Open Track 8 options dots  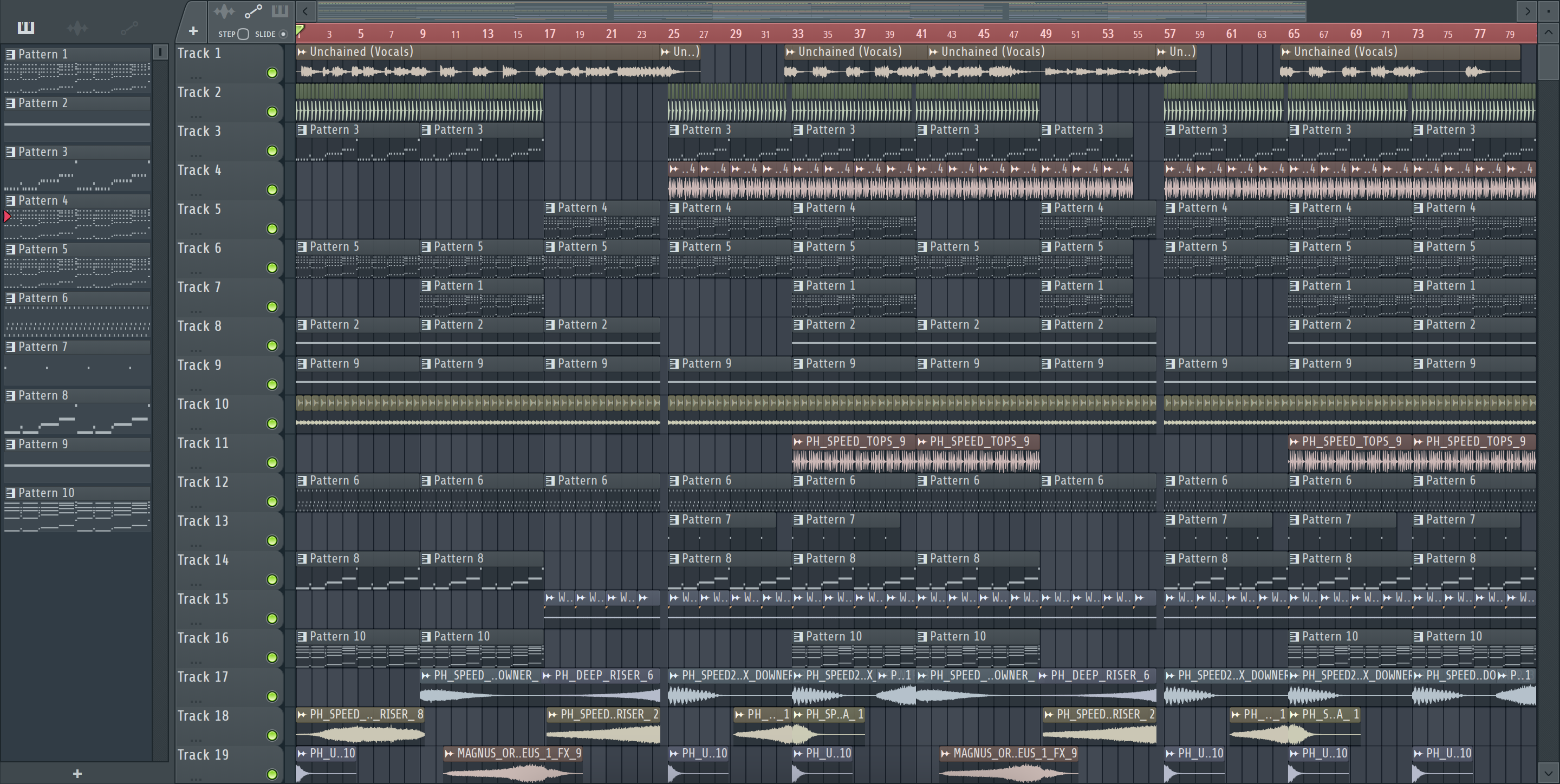195,350
